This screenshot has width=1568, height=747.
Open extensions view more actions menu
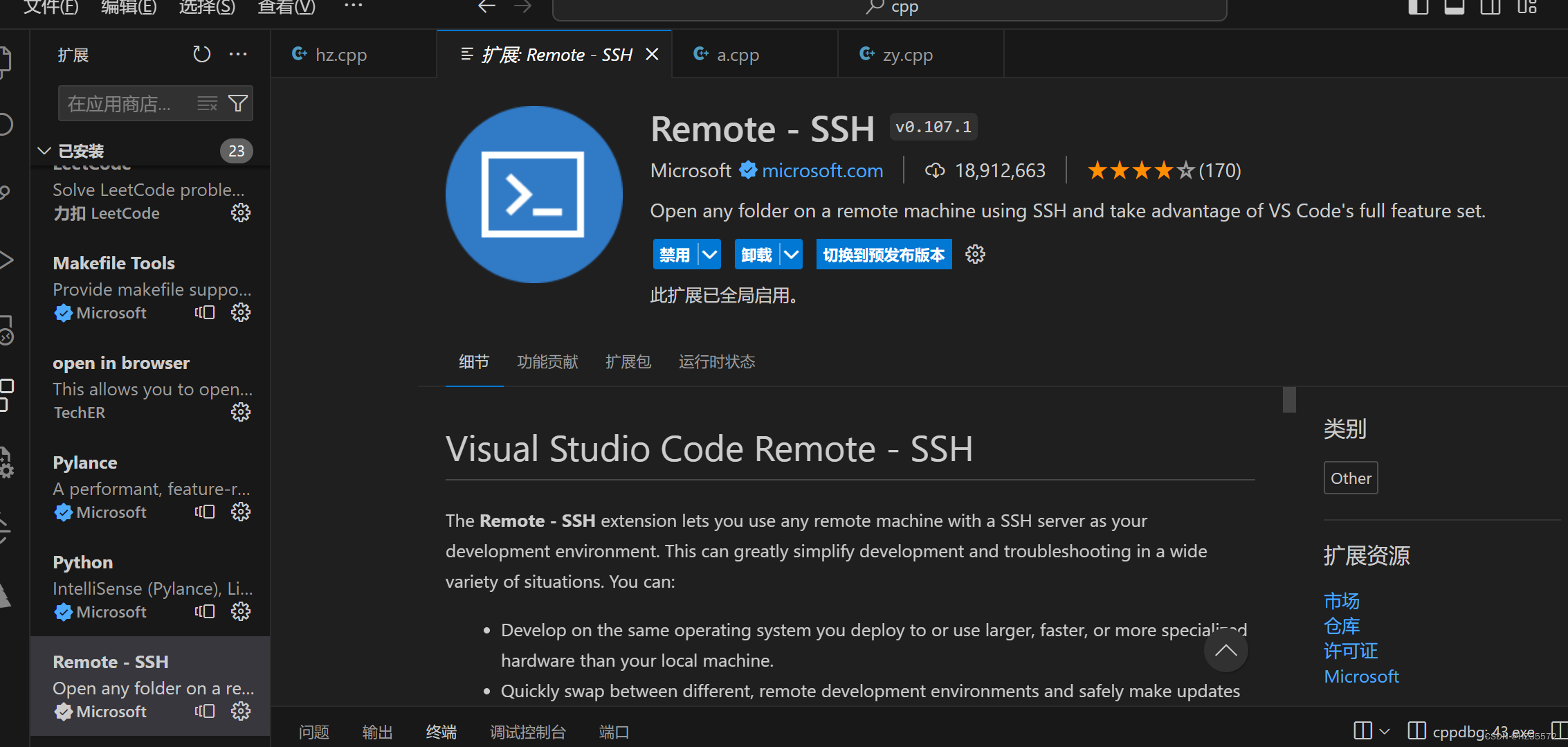click(x=238, y=54)
